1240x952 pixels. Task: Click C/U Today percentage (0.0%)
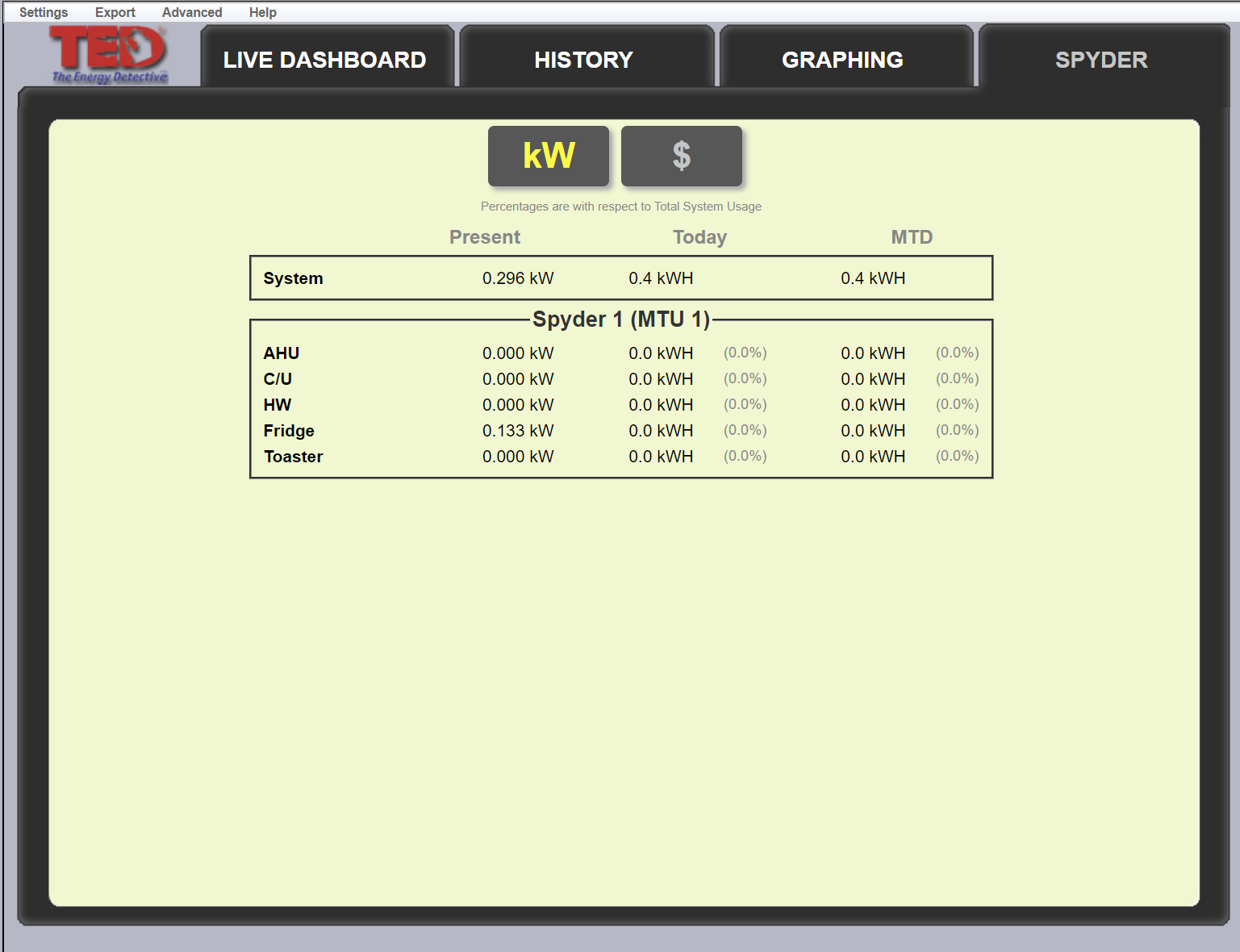click(x=745, y=378)
